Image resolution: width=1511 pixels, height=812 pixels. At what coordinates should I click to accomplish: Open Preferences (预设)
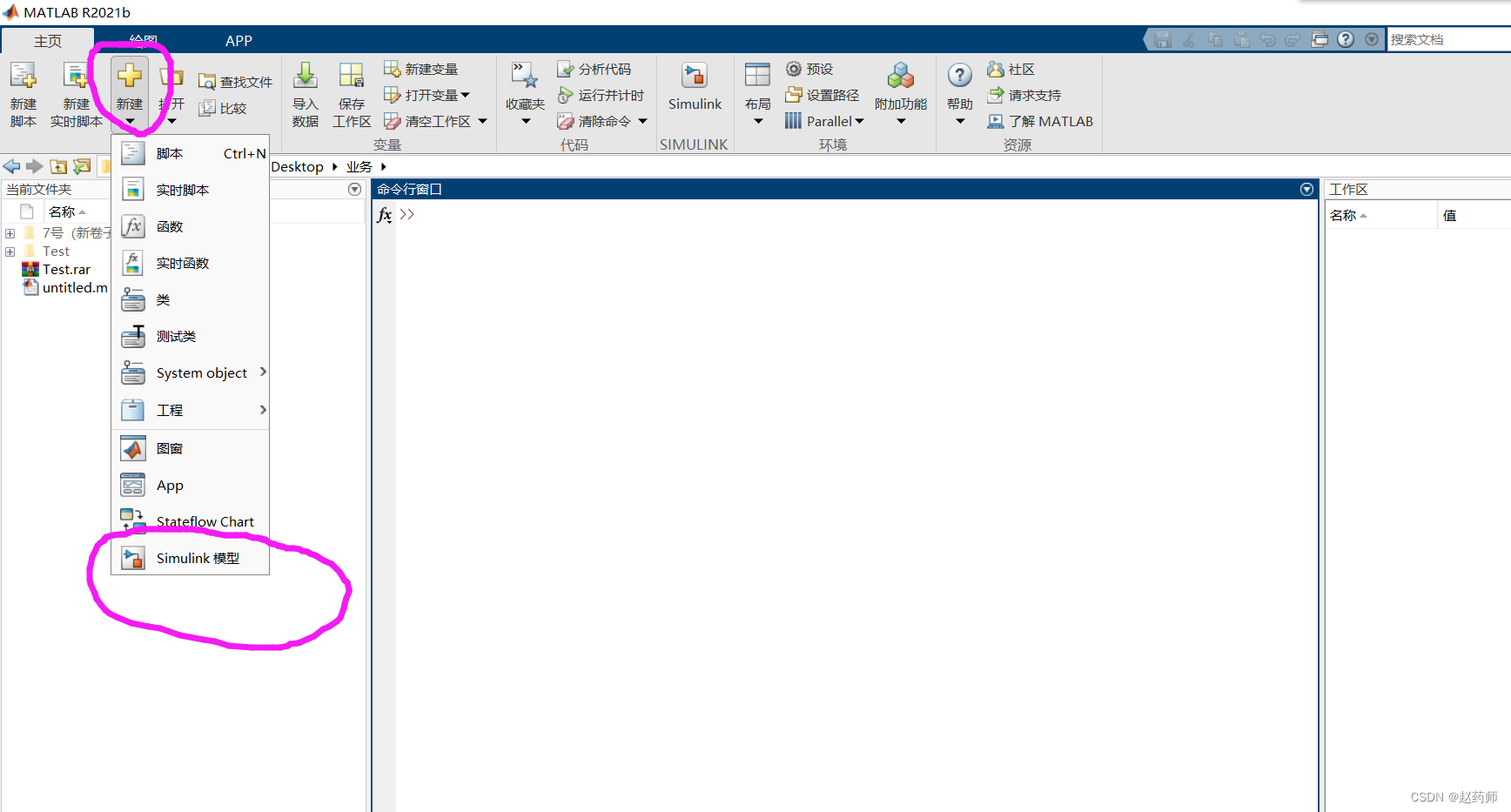click(809, 69)
